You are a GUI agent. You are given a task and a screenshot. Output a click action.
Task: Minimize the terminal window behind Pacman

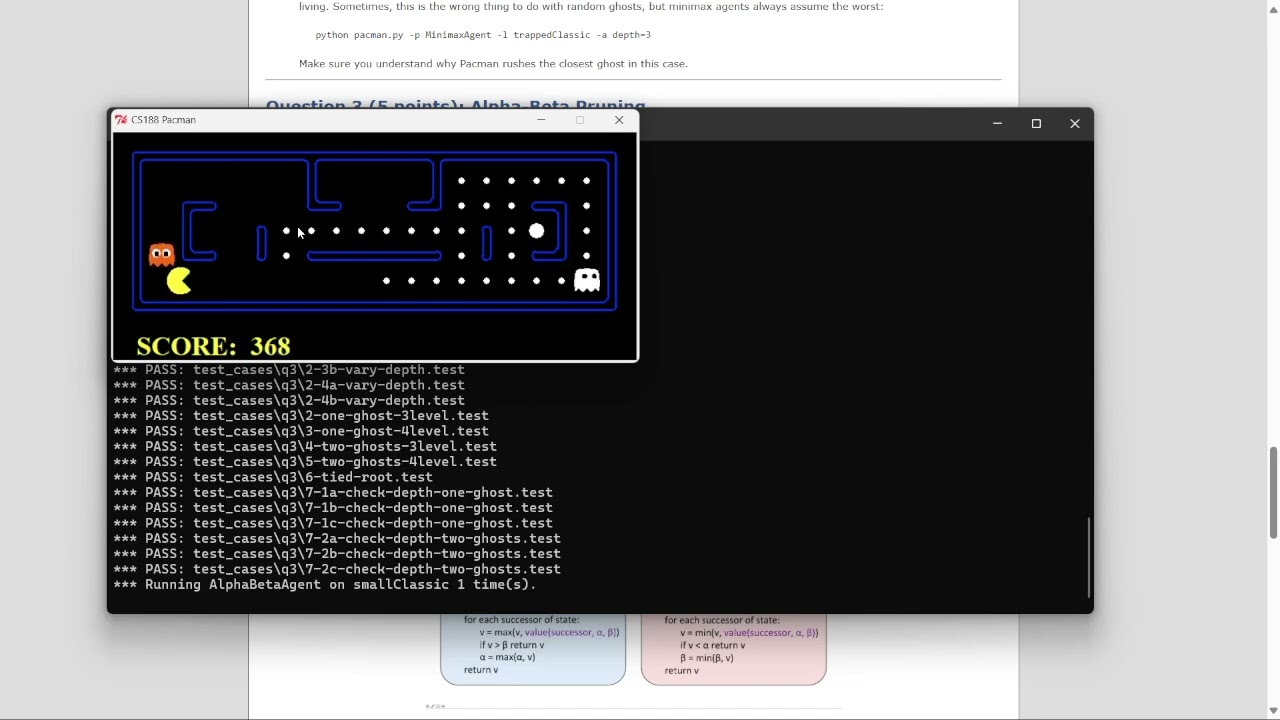tap(998, 124)
